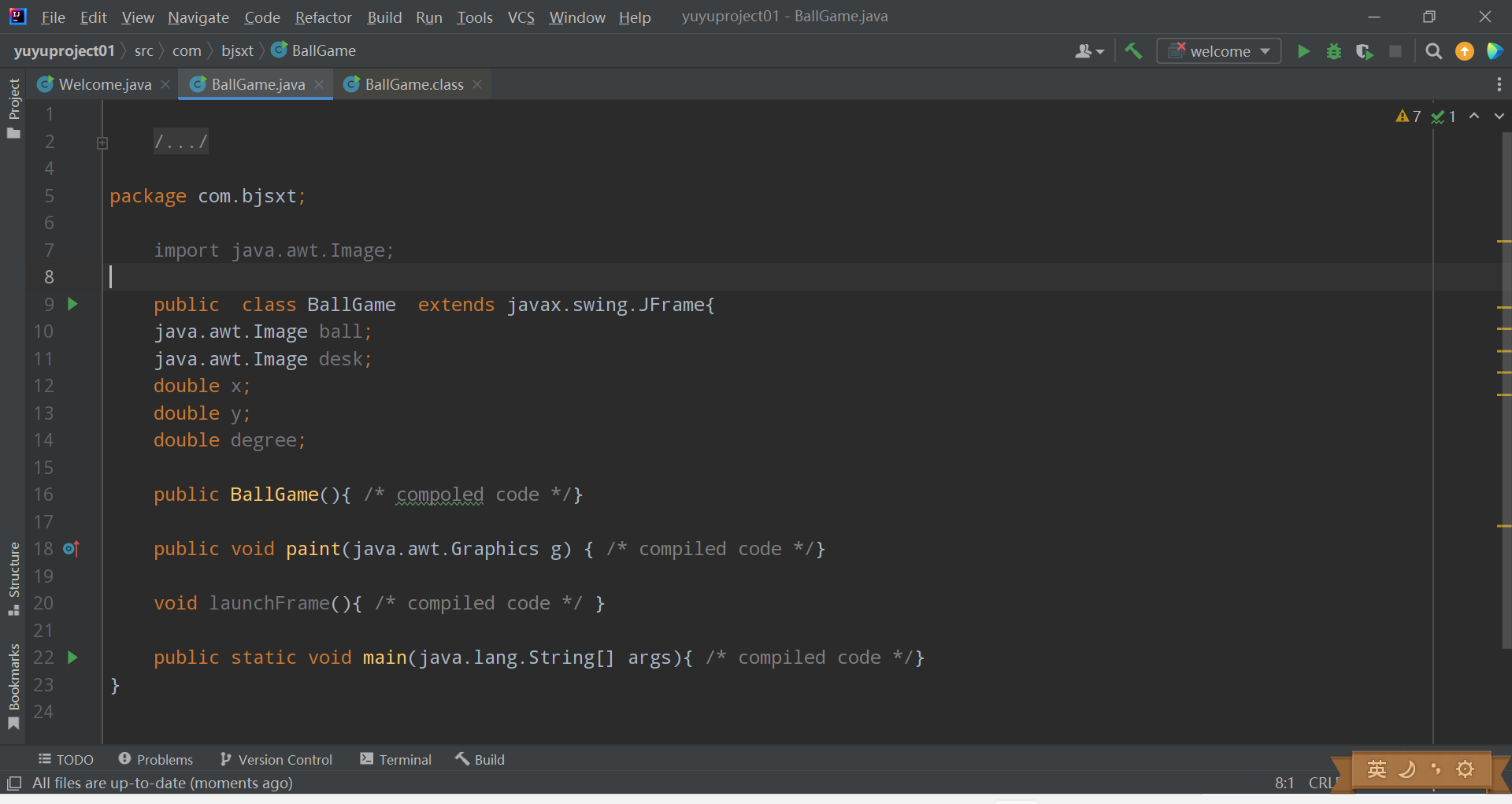Image resolution: width=1512 pixels, height=804 pixels.
Task: Open the welcome run configuration dropdown
Action: tap(1218, 51)
